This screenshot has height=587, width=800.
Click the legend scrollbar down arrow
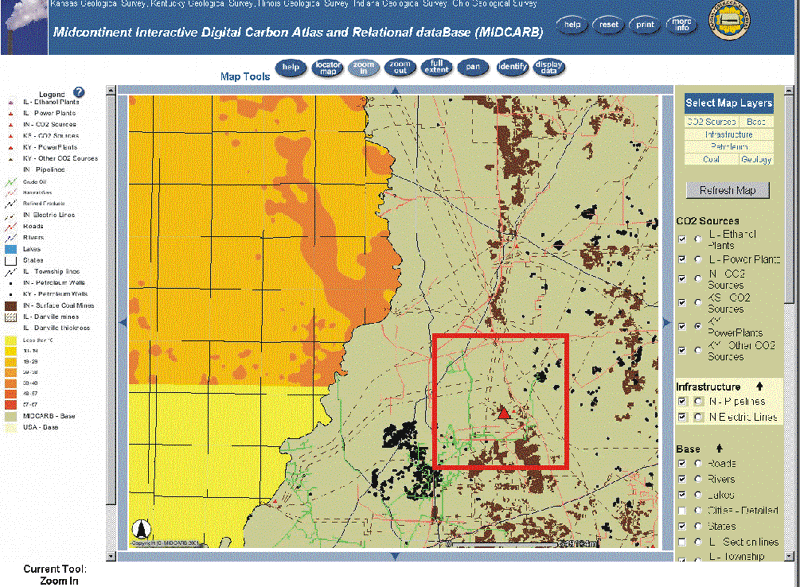pyautogui.click(x=111, y=556)
